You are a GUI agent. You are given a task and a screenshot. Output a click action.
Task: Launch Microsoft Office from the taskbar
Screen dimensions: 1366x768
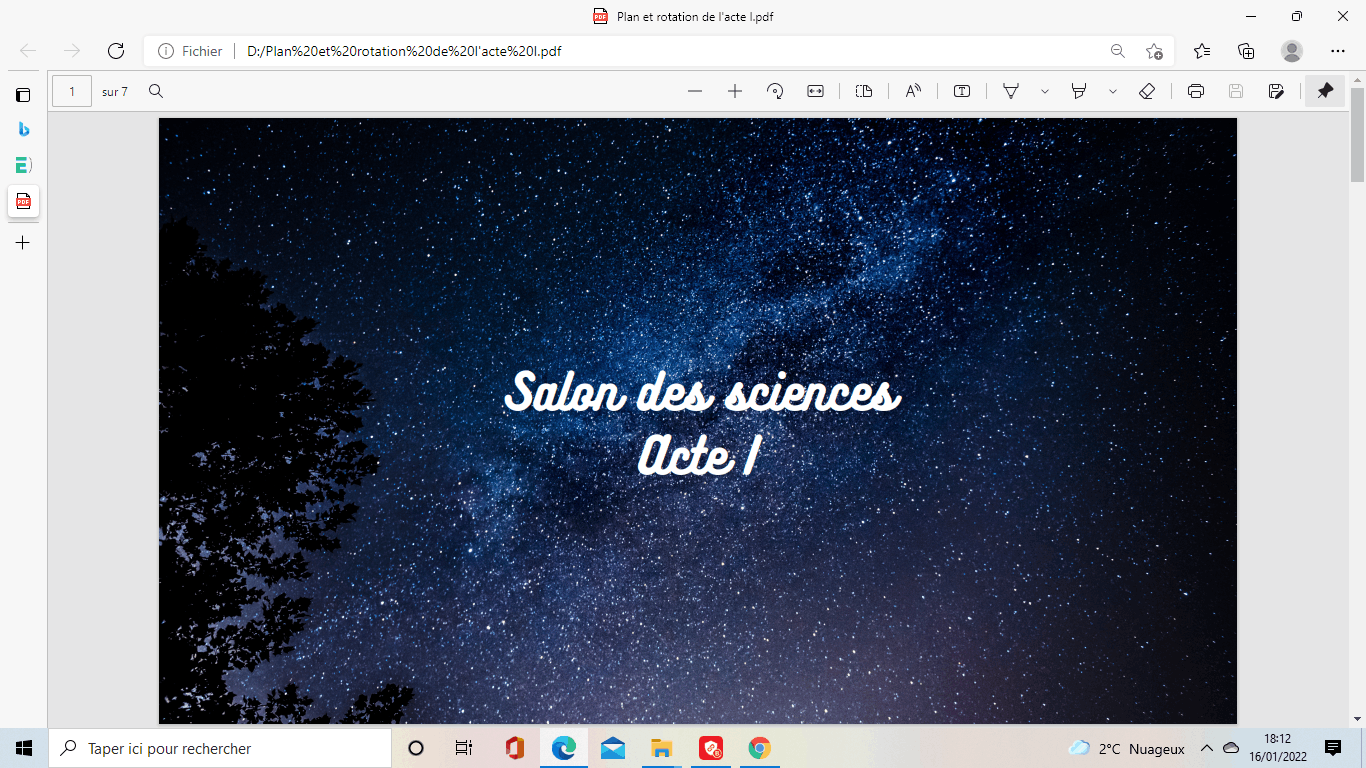tap(515, 748)
